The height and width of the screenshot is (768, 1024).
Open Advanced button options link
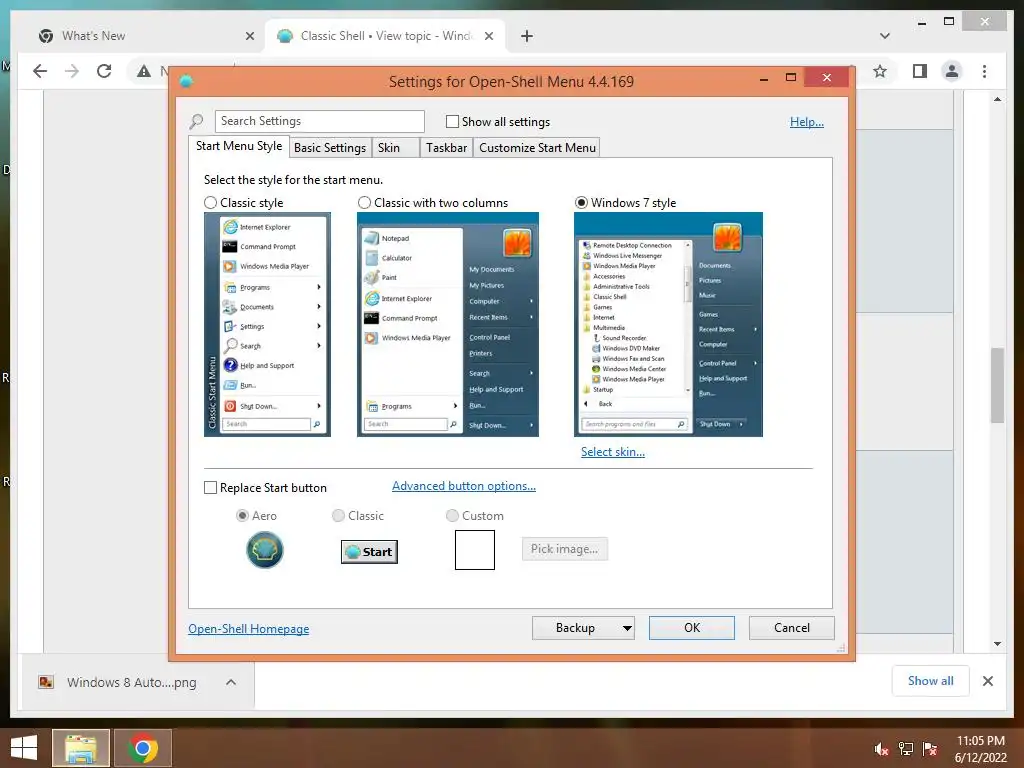pos(464,486)
